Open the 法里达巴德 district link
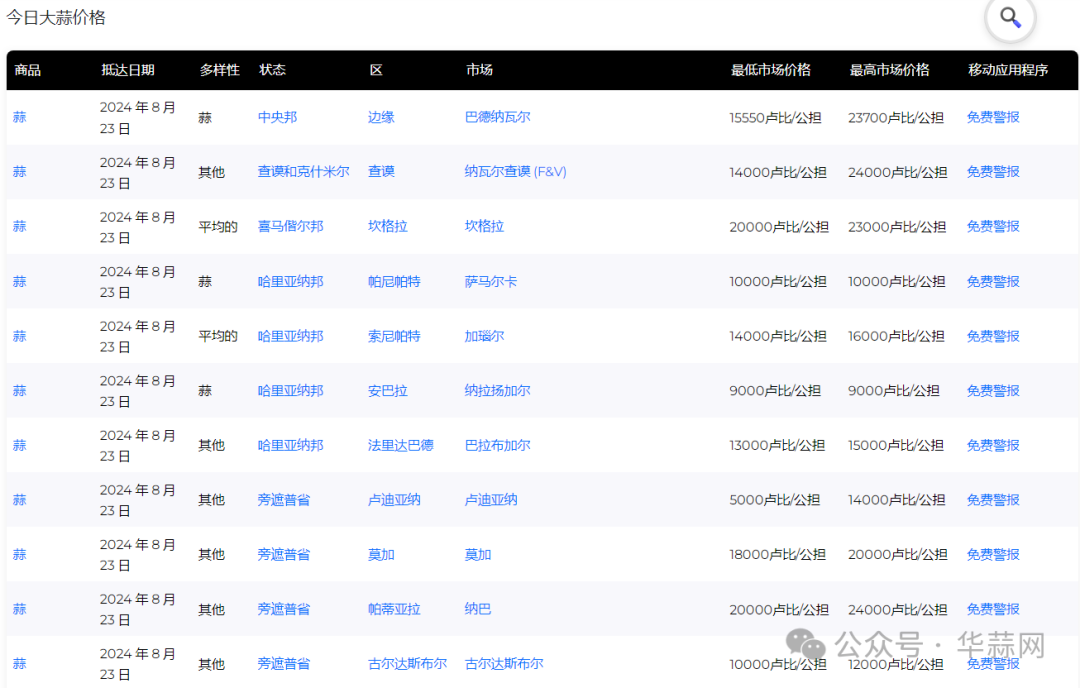This screenshot has width=1080, height=688. pyautogui.click(x=400, y=445)
